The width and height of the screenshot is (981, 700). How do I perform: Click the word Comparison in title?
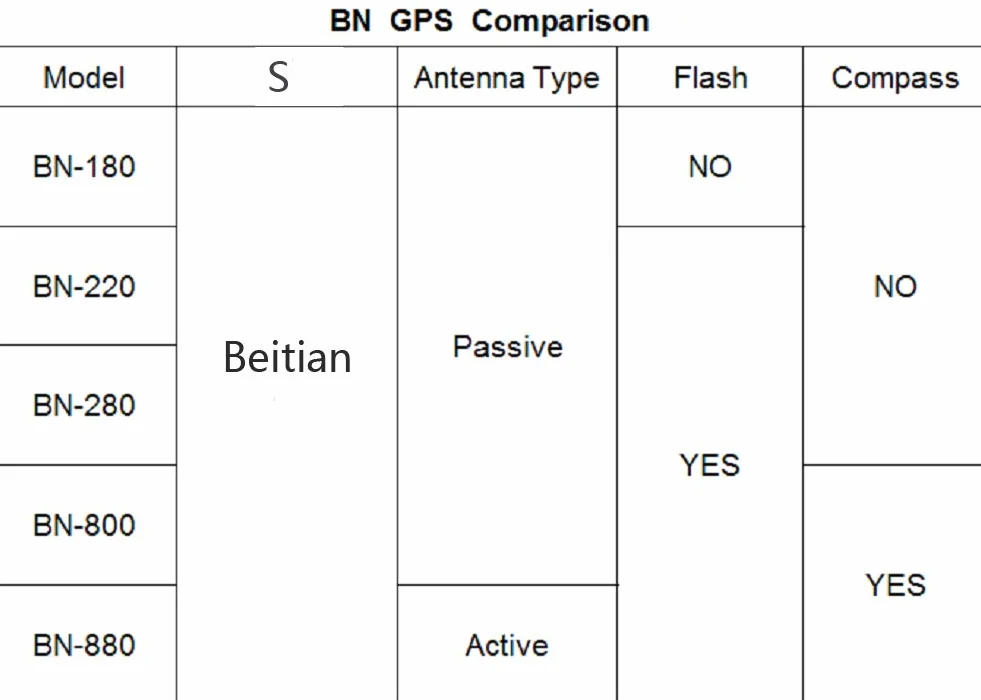(561, 21)
